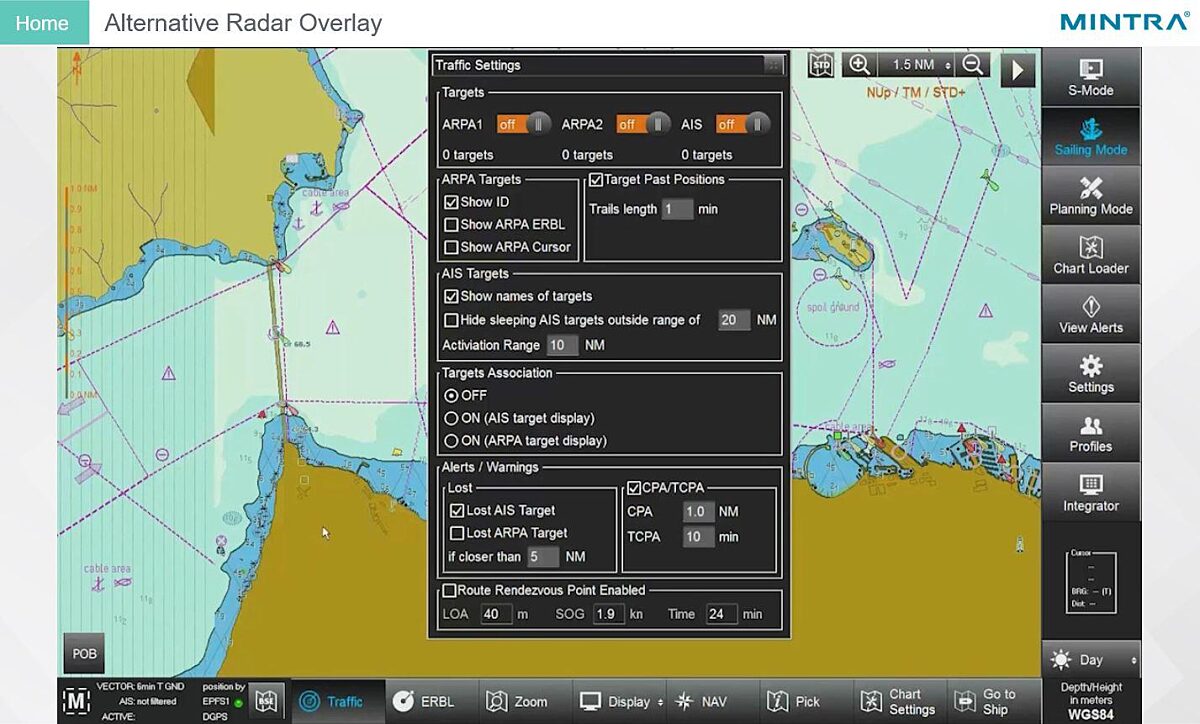The width and height of the screenshot is (1200, 724).
Task: Open the Integrator panel
Action: [x=1090, y=492]
